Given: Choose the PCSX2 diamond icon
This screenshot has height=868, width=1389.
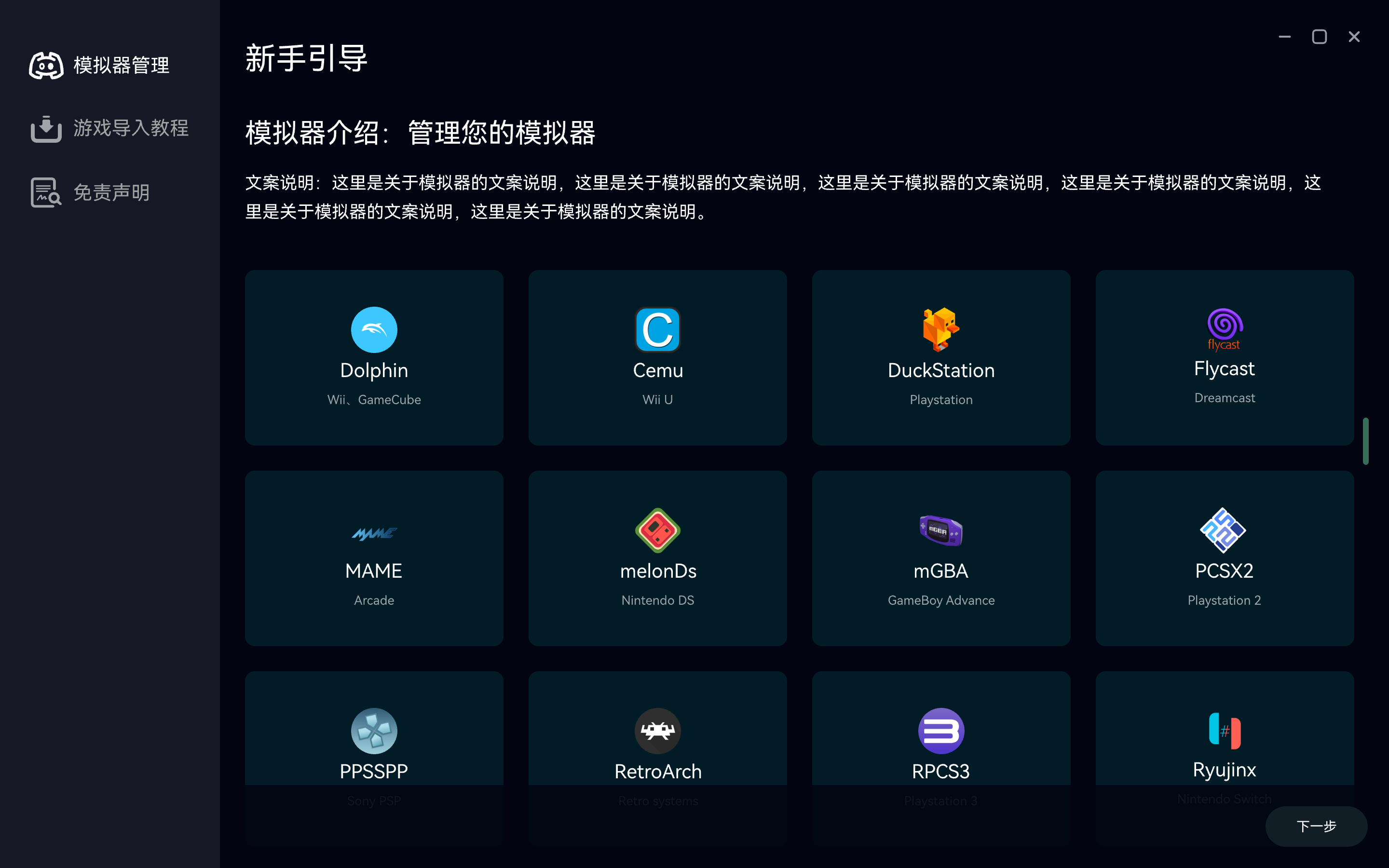Looking at the screenshot, I should (1223, 530).
